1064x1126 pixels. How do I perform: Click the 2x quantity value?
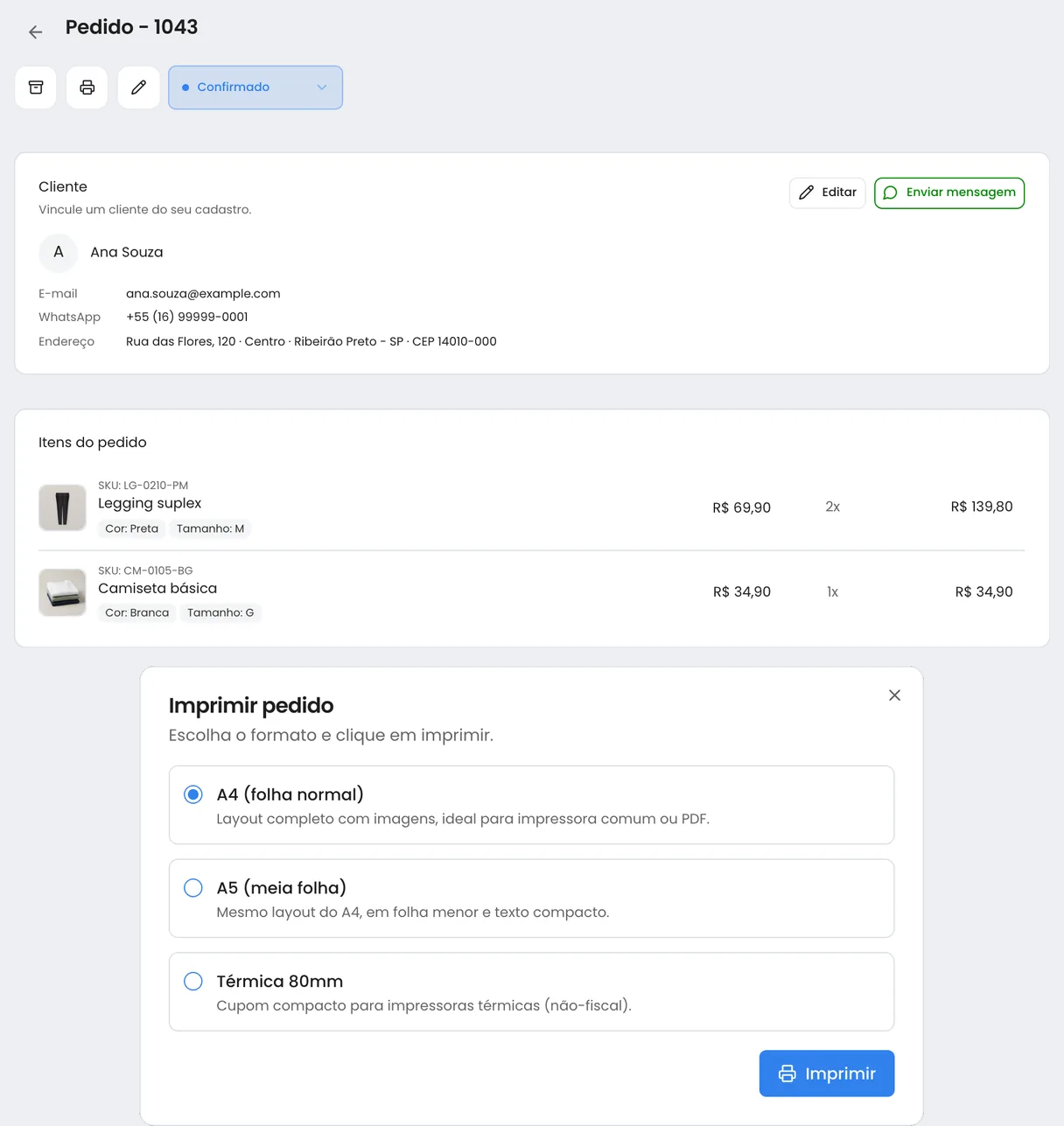click(833, 507)
